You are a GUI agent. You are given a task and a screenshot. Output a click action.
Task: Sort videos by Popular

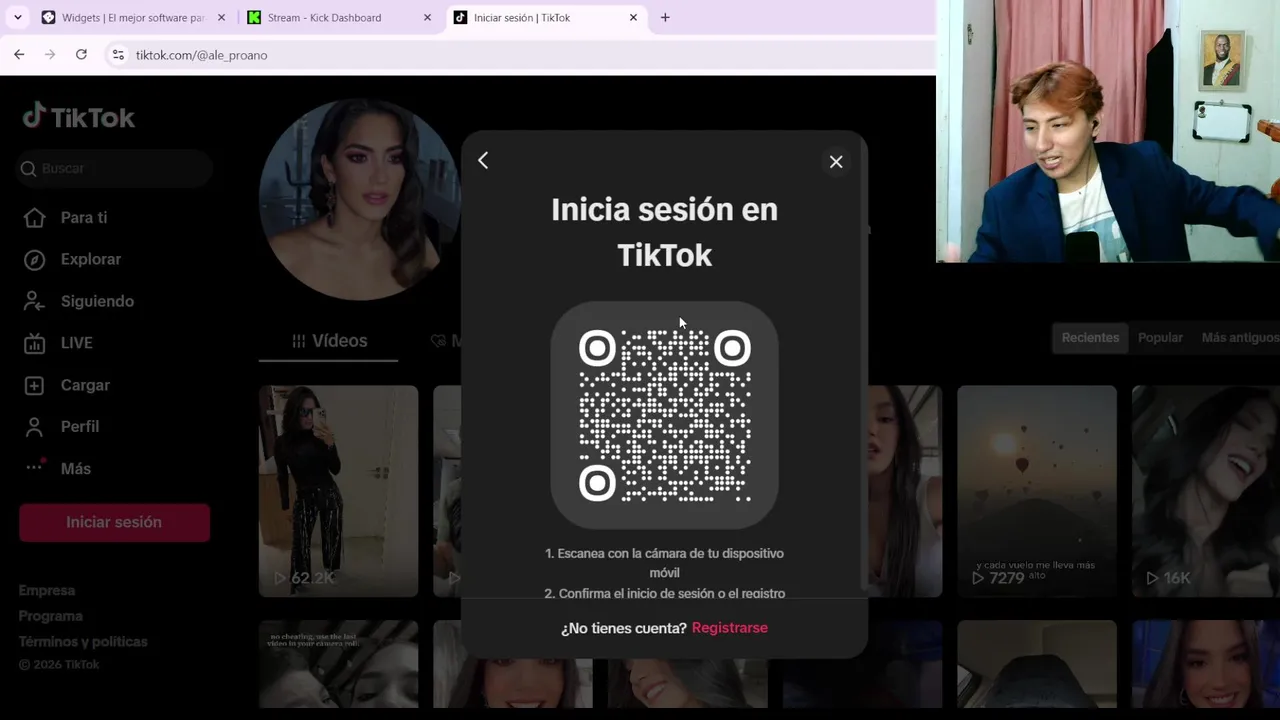coord(1160,338)
